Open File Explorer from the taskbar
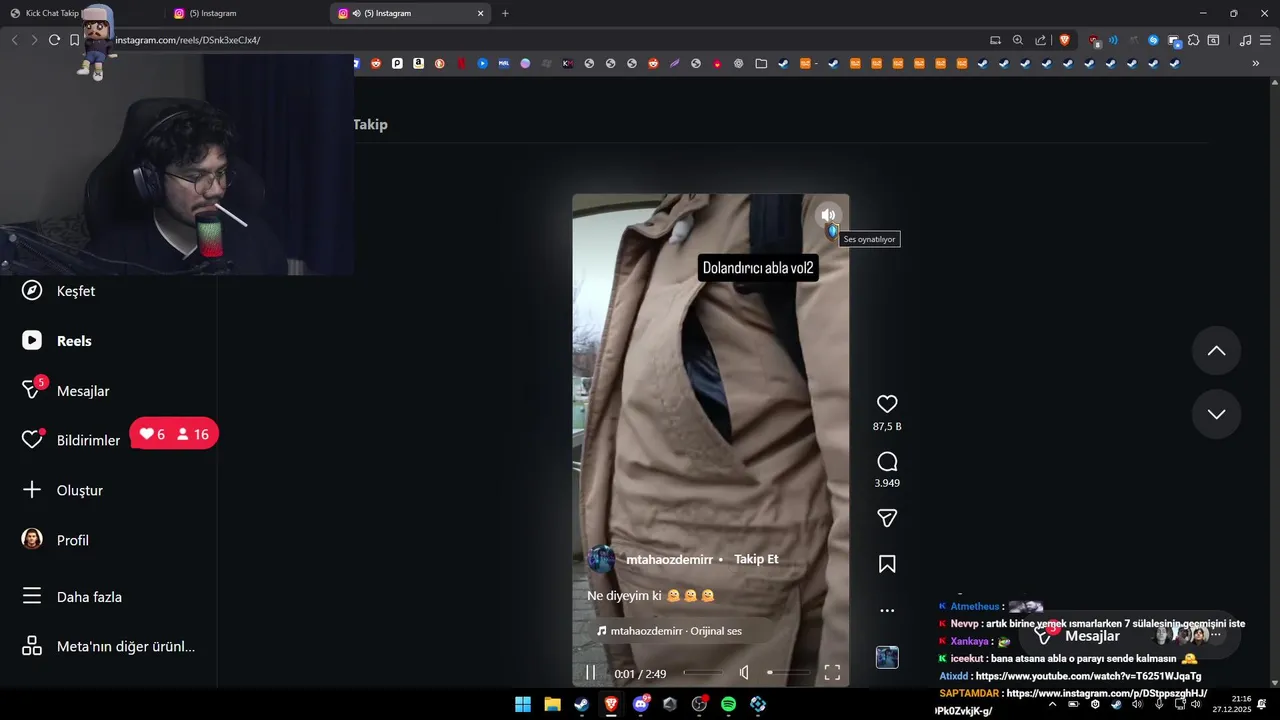Image resolution: width=1280 pixels, height=720 pixels. pyautogui.click(x=552, y=704)
